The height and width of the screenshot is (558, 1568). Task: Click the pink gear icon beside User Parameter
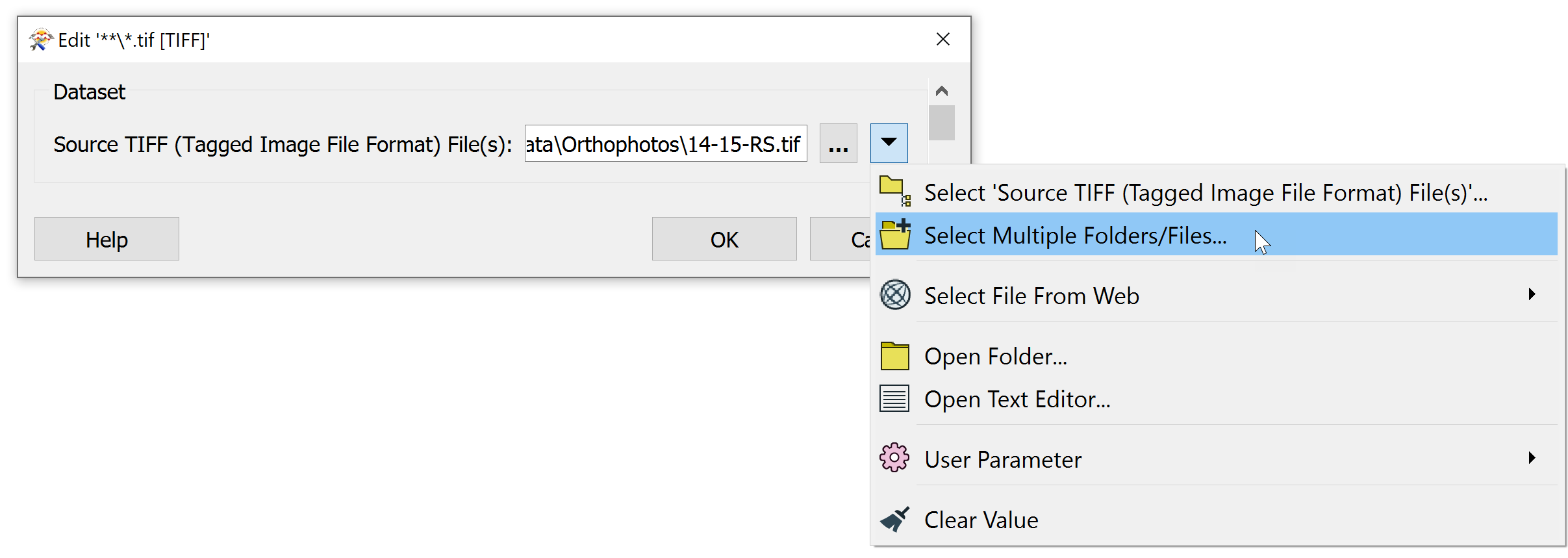[895, 458]
